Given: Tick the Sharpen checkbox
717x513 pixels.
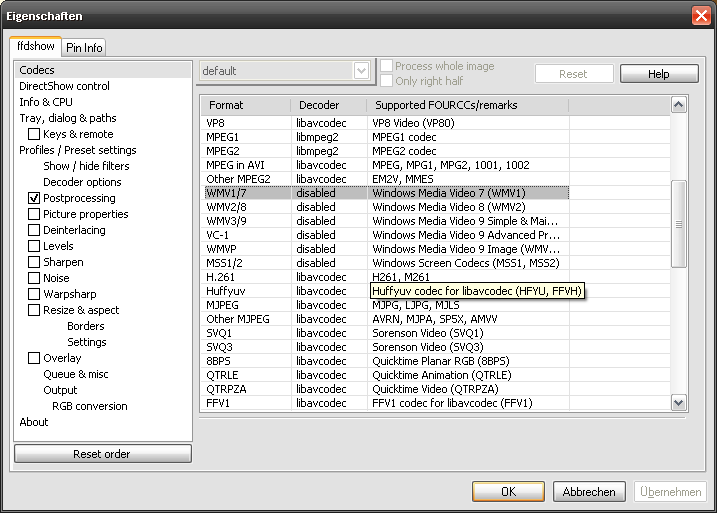Looking at the screenshot, I should 34,262.
